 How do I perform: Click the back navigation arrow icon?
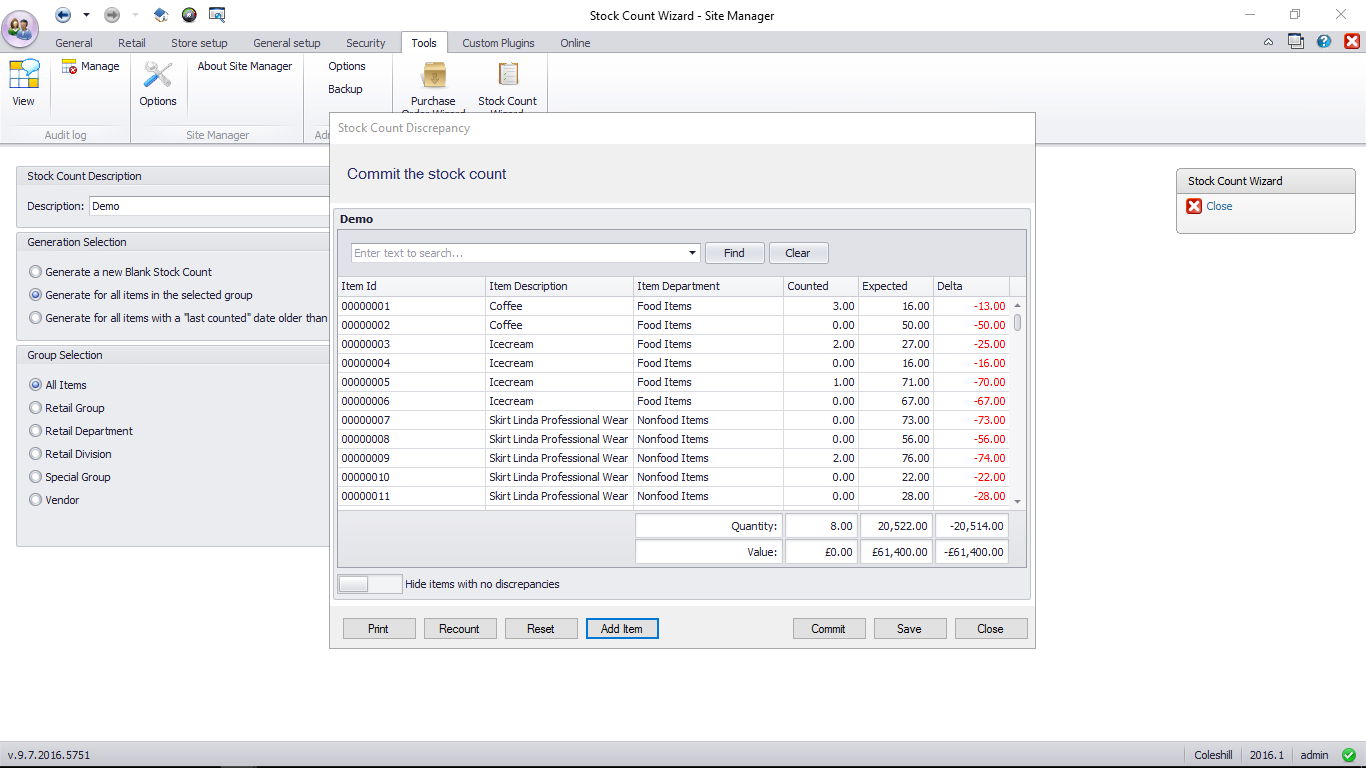coord(63,15)
